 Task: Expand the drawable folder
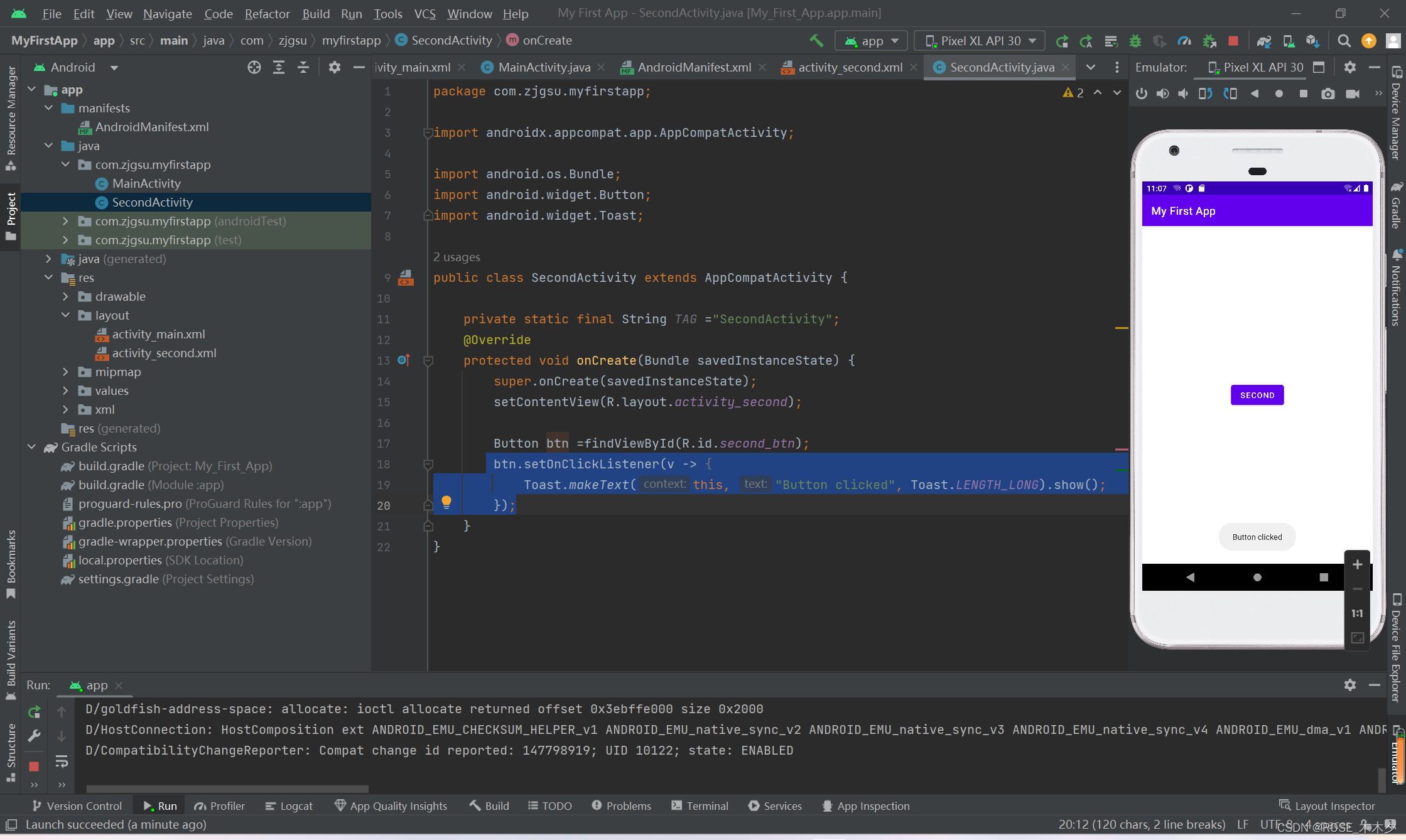click(x=65, y=296)
